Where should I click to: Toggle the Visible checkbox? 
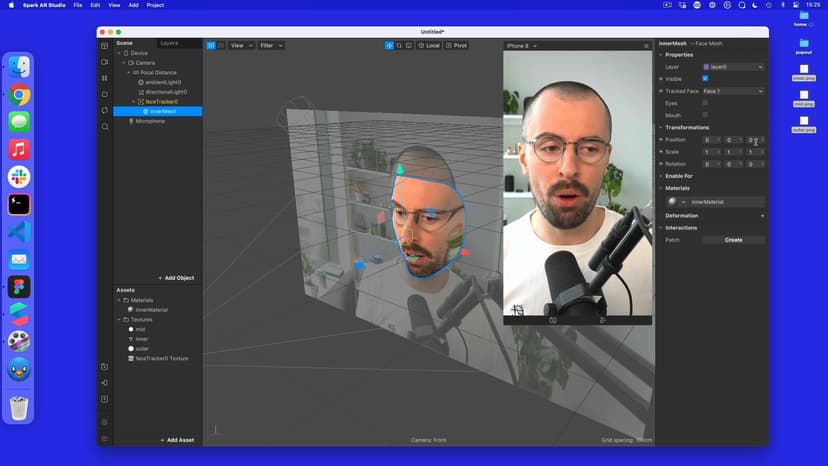[705, 78]
